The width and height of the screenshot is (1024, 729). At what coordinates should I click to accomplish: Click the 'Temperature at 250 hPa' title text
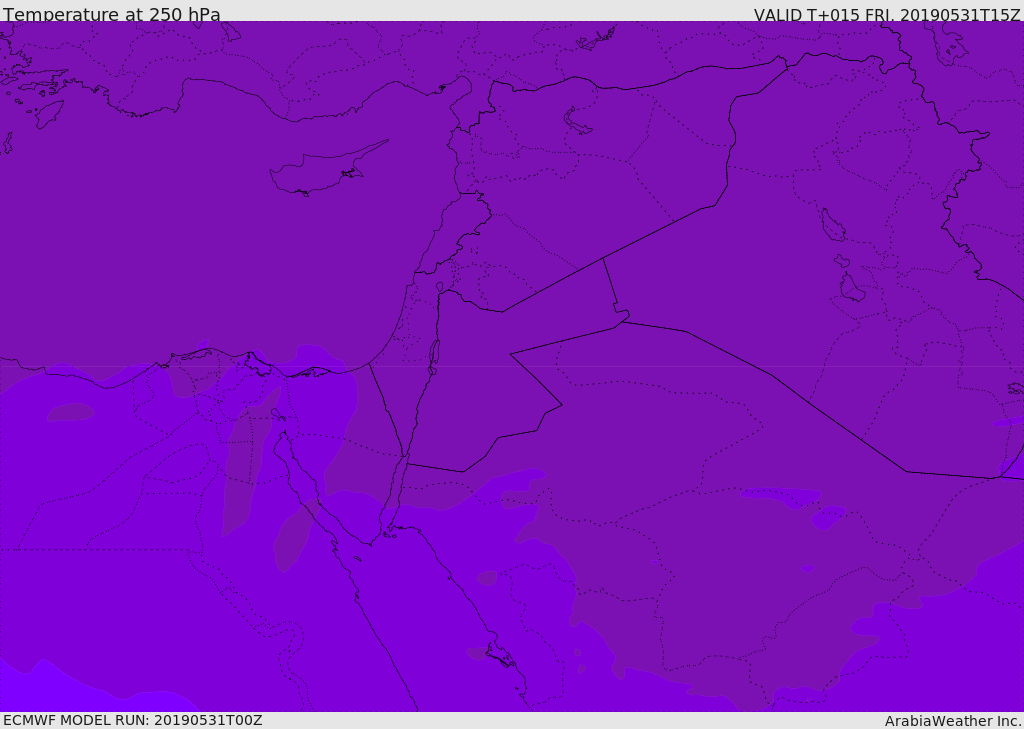pyautogui.click(x=112, y=14)
